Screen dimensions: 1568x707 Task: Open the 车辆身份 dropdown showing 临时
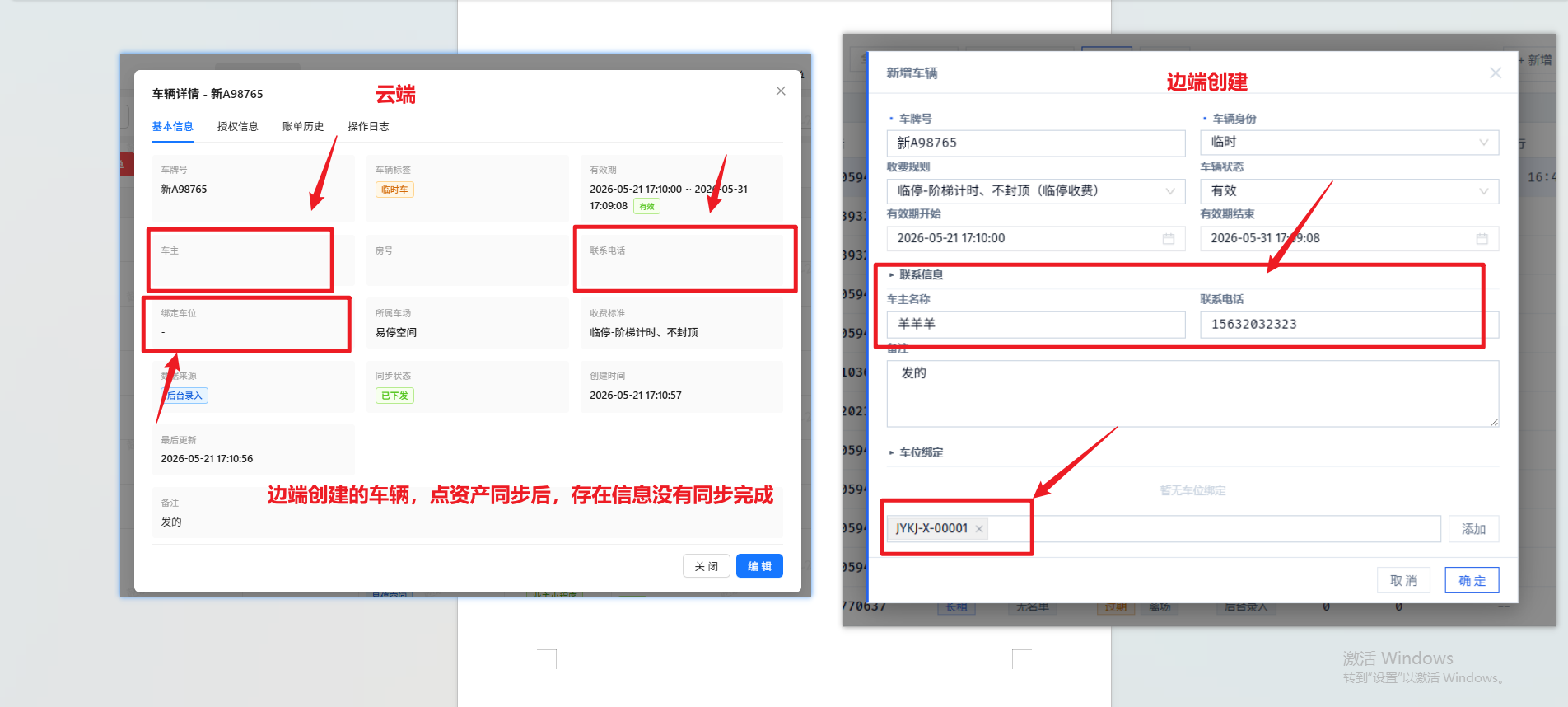pyautogui.click(x=1349, y=143)
